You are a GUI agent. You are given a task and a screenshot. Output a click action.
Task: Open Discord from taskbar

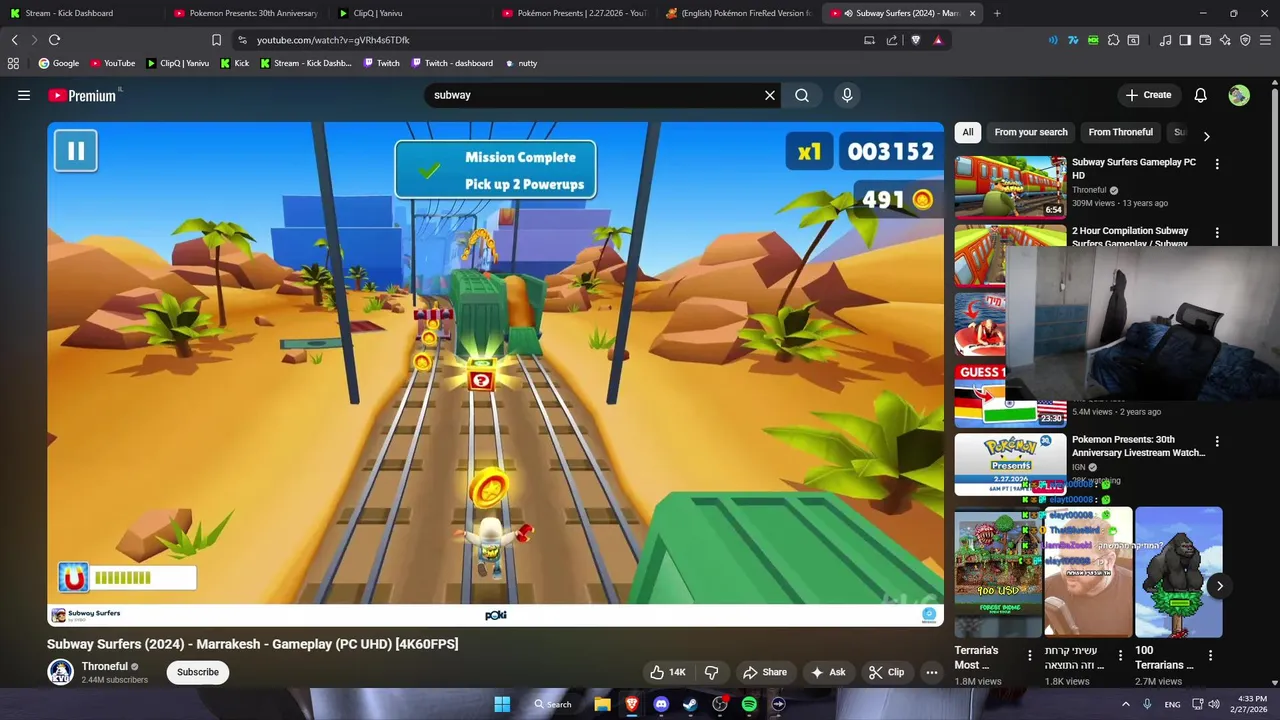[661, 704]
